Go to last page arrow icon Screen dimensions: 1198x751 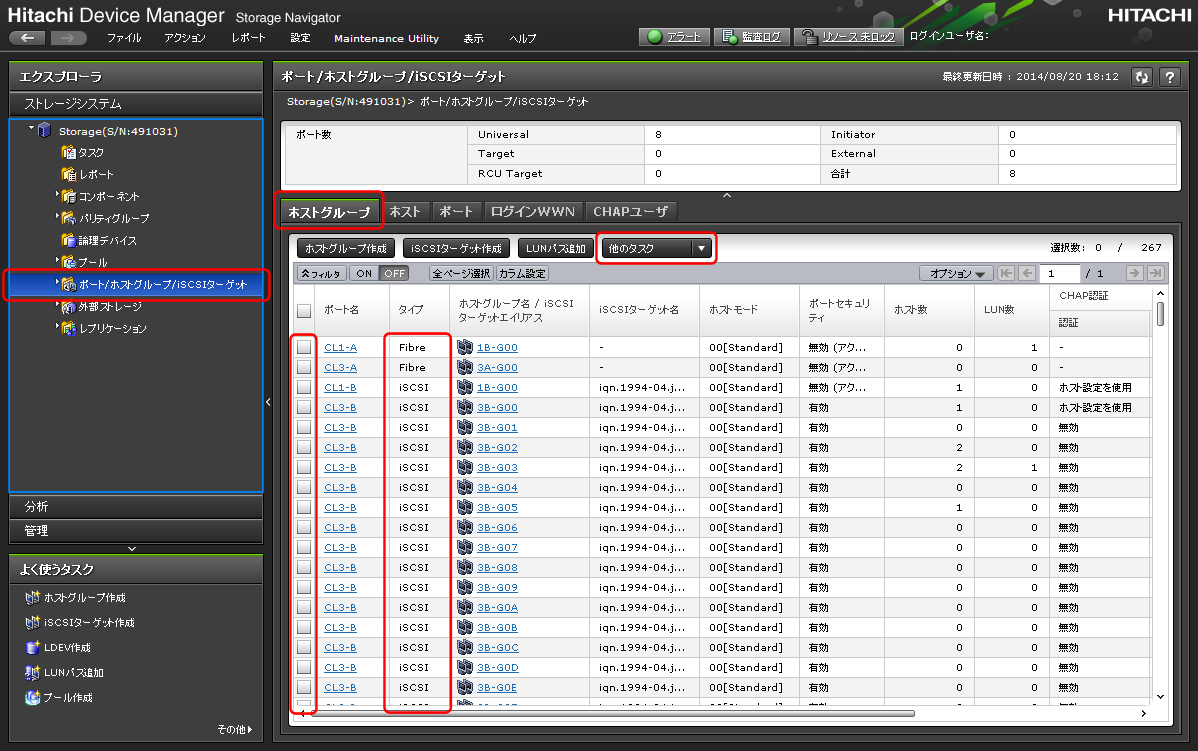click(x=1156, y=273)
